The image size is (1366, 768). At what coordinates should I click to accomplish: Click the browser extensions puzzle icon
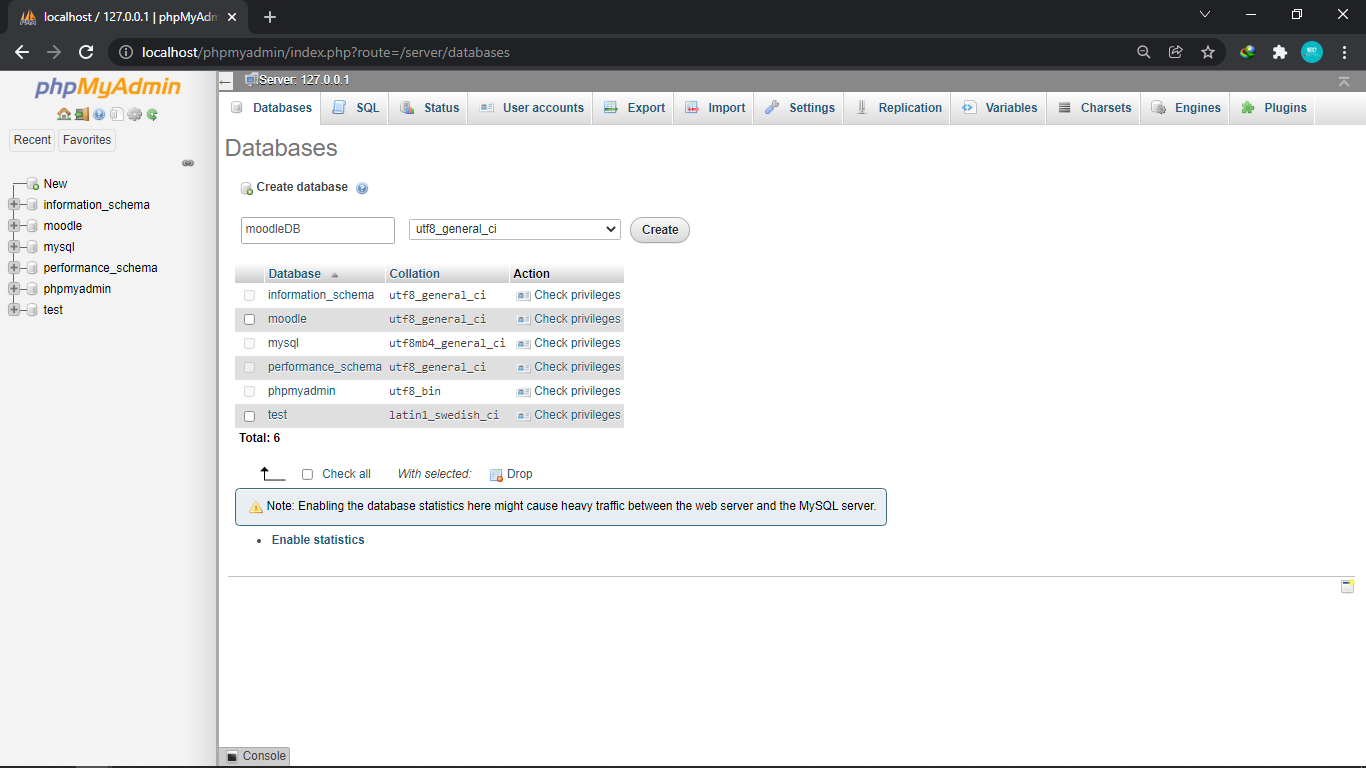[1279, 52]
